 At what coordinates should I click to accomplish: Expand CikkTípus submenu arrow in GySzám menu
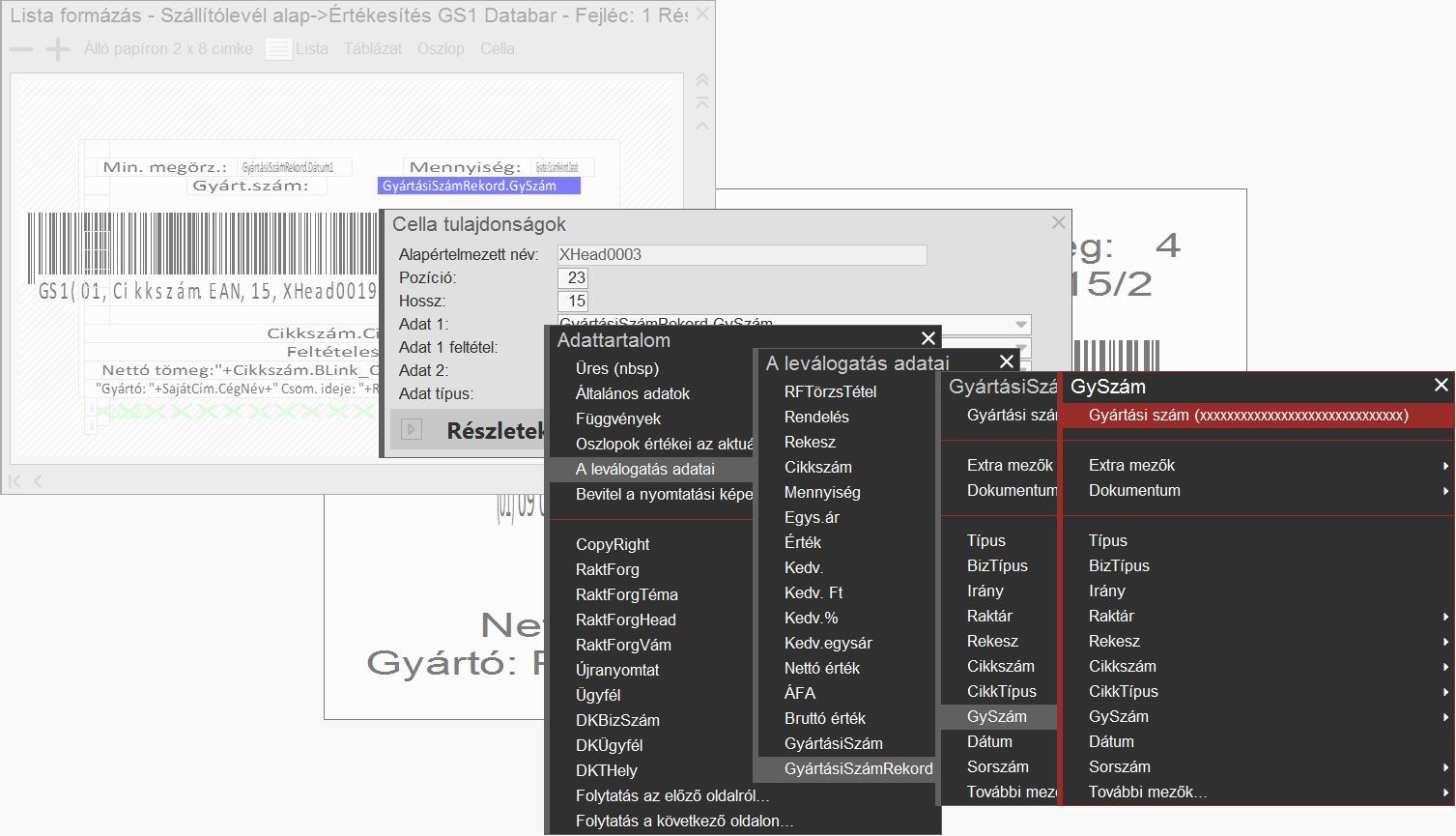1445,692
